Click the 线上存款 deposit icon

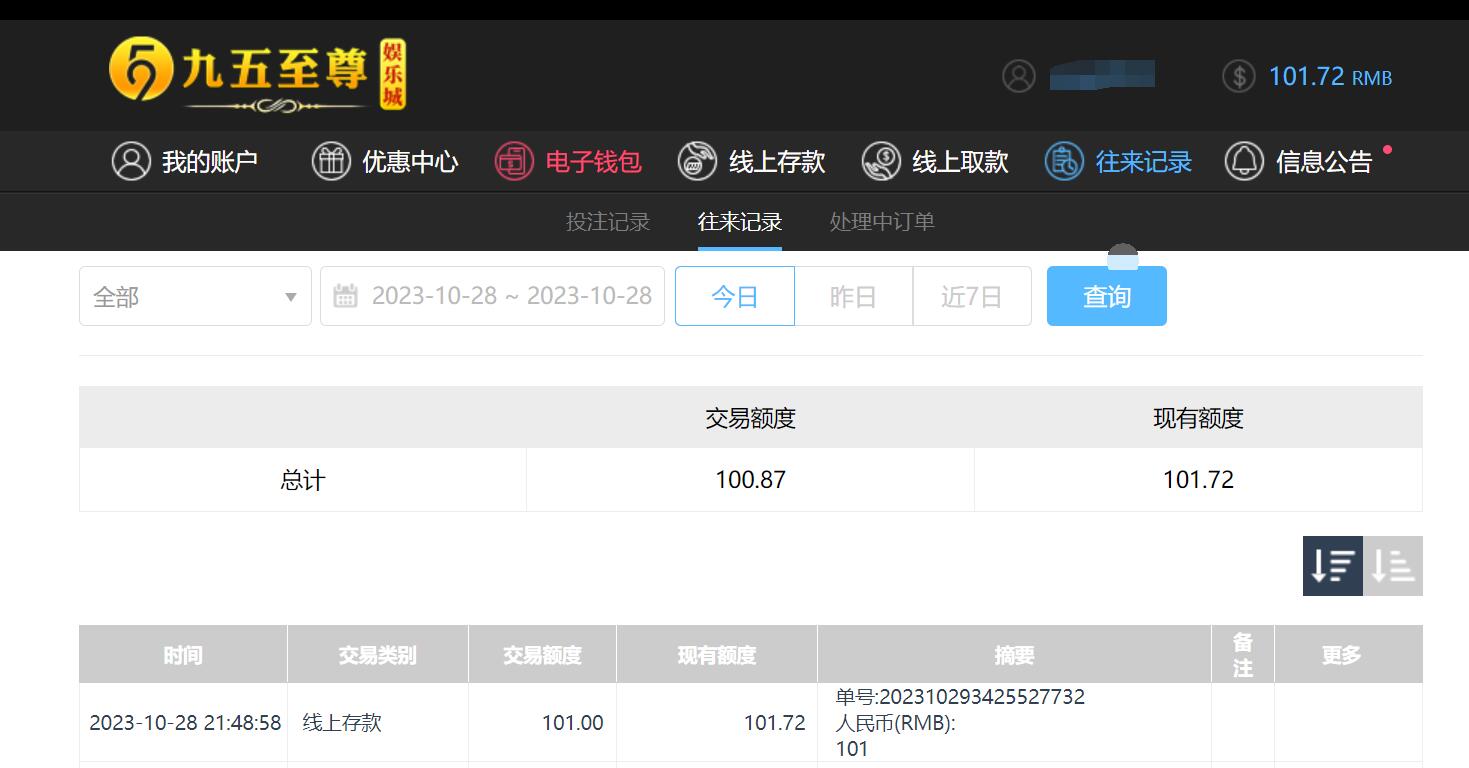click(697, 161)
